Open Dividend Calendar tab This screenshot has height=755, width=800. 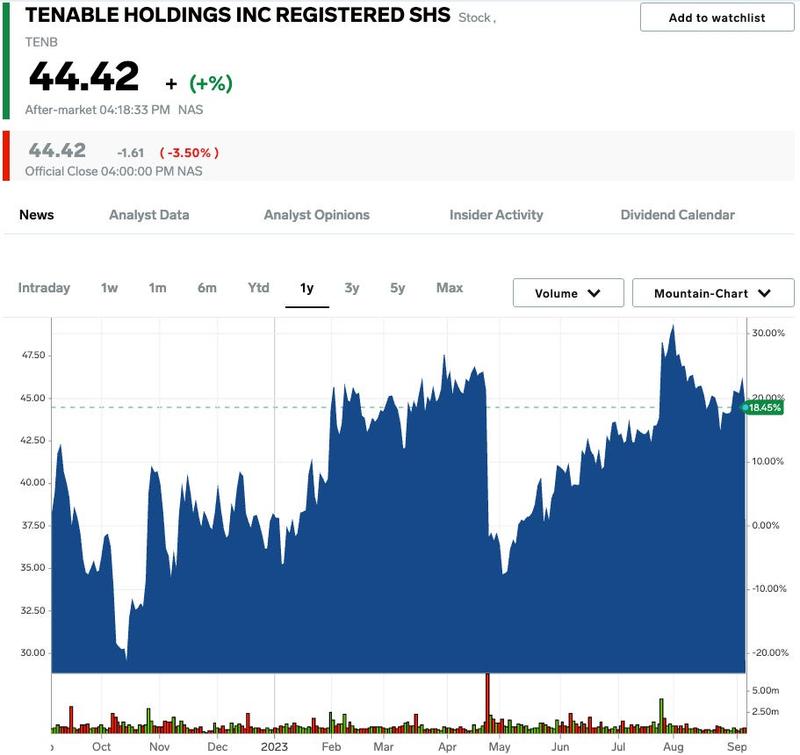[678, 215]
